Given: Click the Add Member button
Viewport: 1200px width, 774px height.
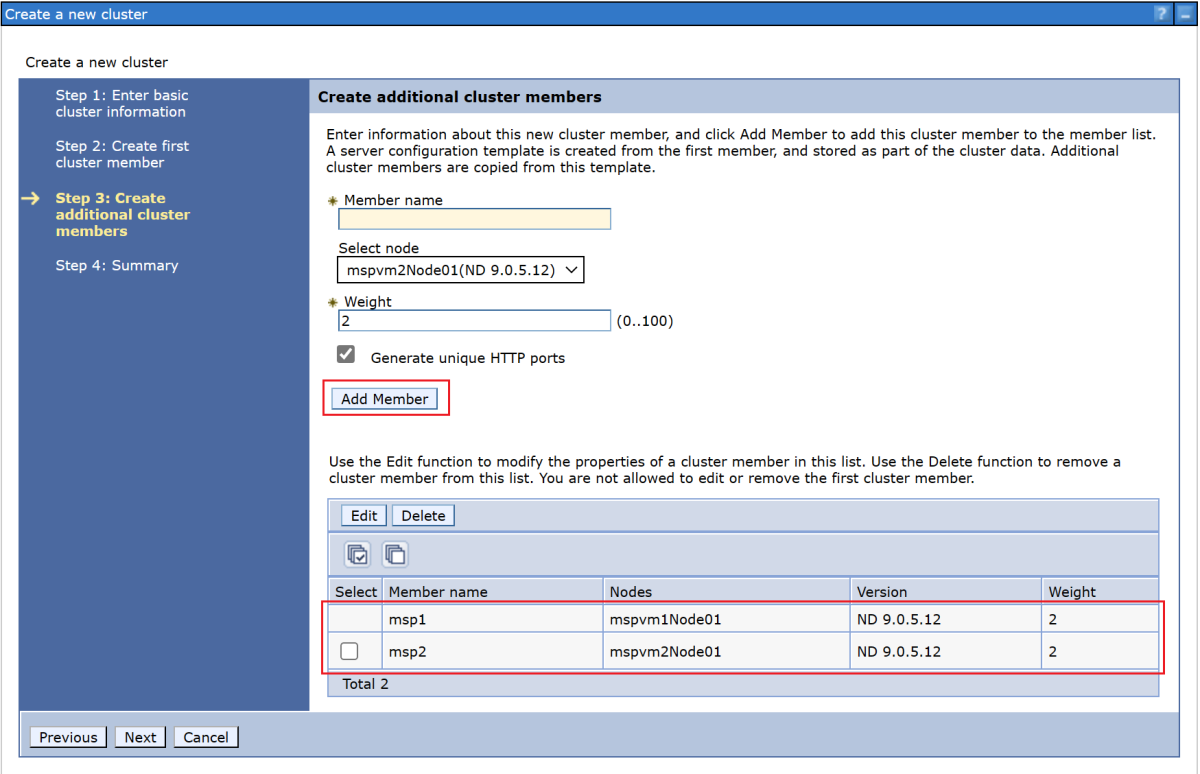Looking at the screenshot, I should 384,398.
